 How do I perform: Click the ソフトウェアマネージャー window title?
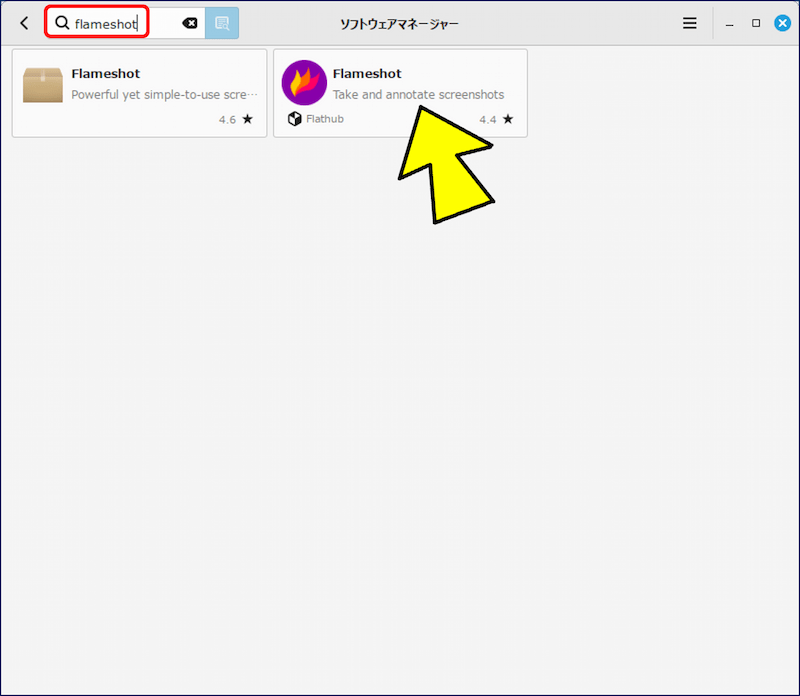click(399, 23)
